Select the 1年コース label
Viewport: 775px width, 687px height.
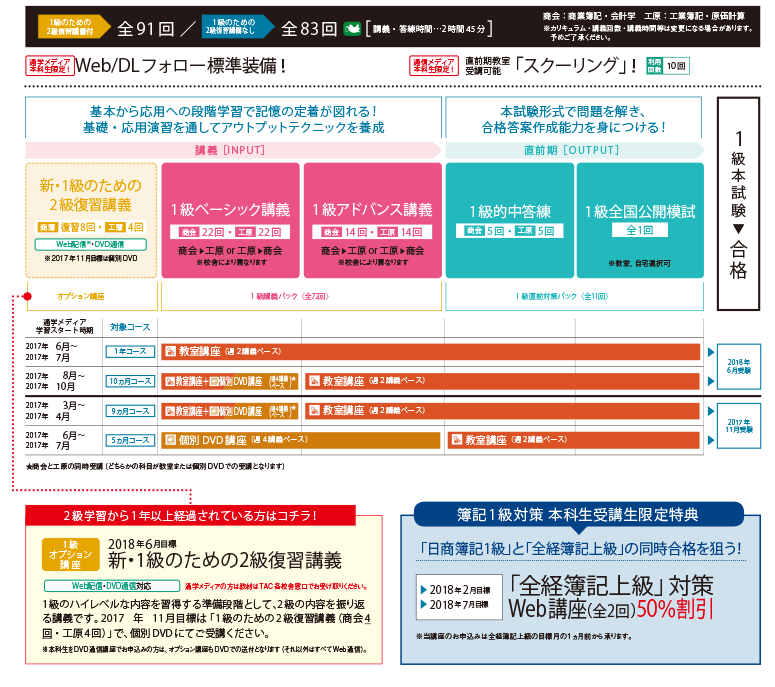pos(129,352)
